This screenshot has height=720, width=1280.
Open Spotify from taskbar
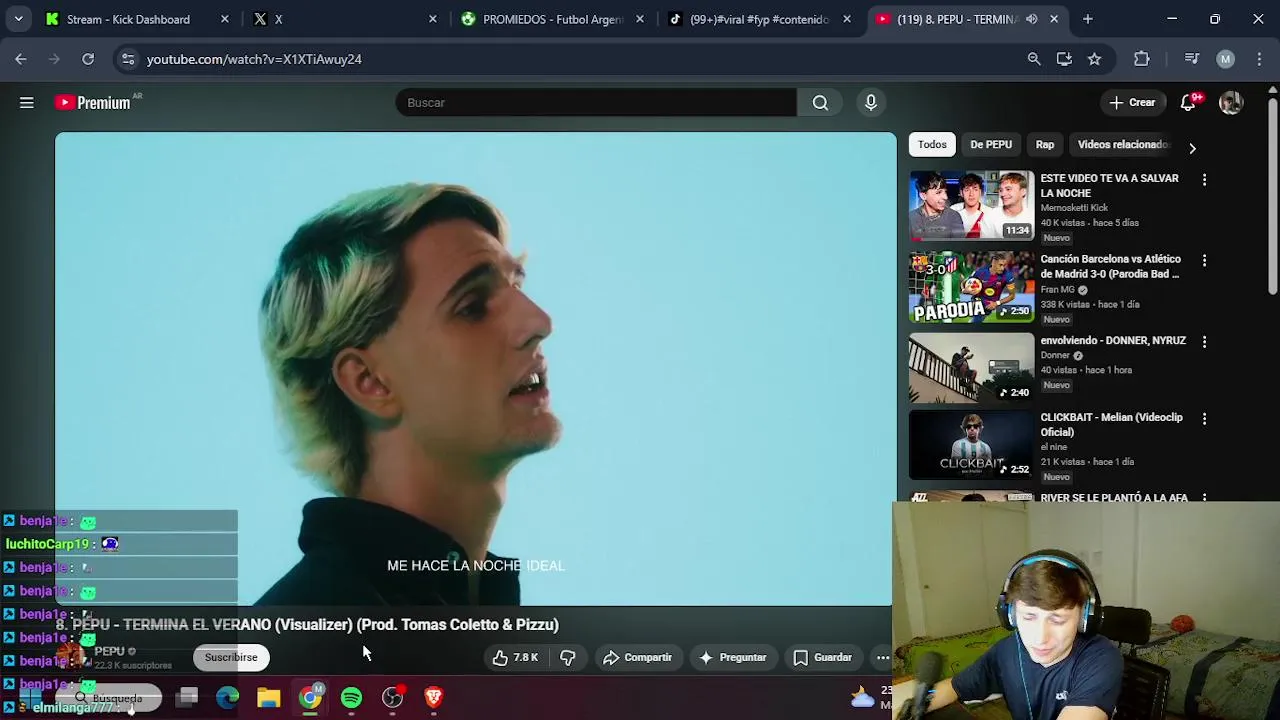pos(351,697)
